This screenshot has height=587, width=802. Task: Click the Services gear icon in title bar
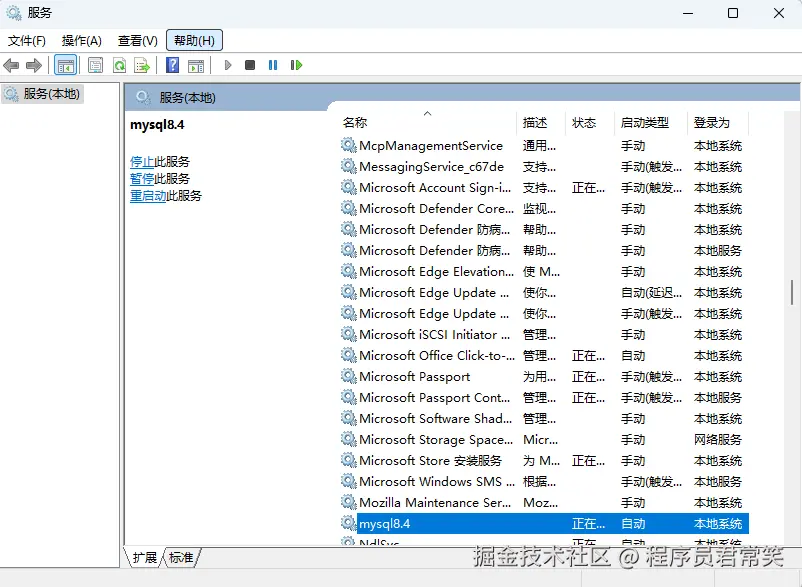[13, 13]
